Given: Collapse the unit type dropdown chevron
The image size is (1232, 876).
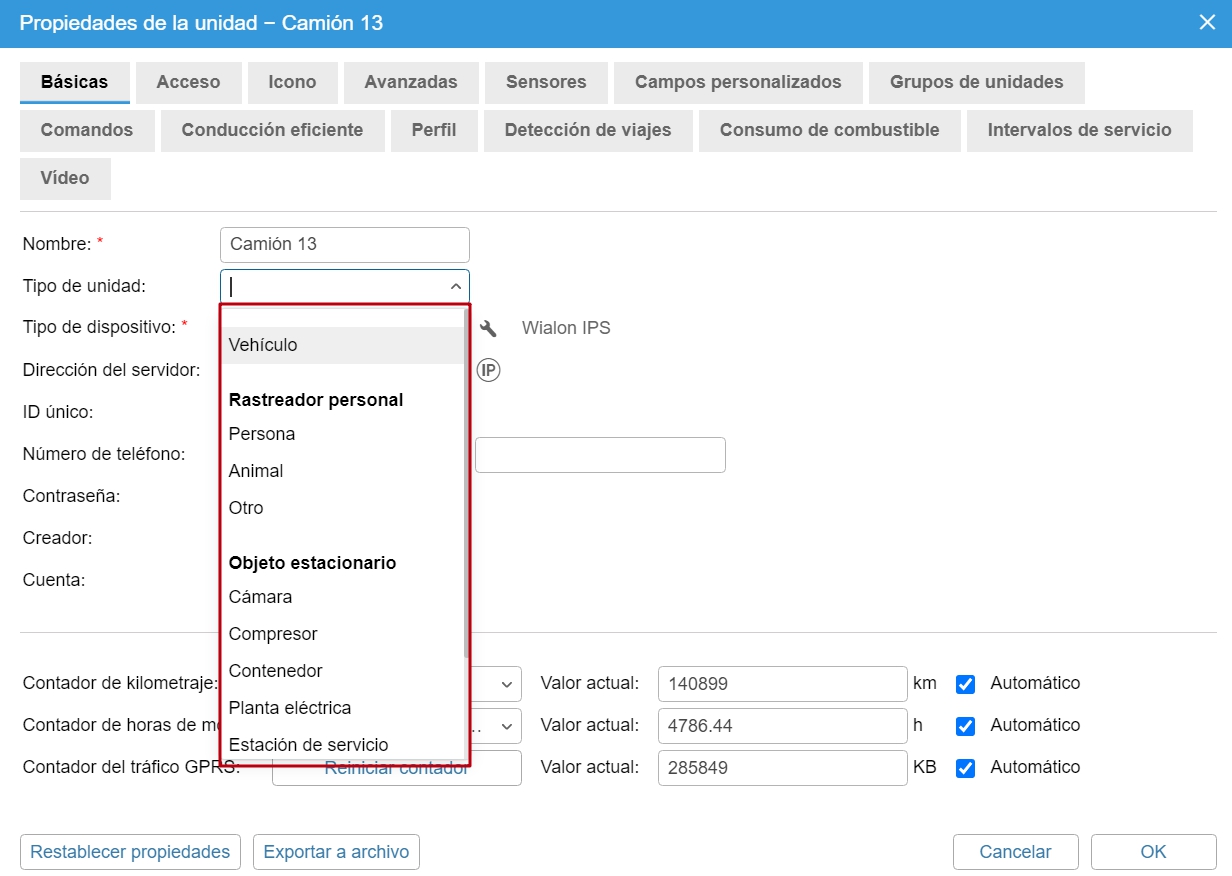Looking at the screenshot, I should tap(455, 286).
